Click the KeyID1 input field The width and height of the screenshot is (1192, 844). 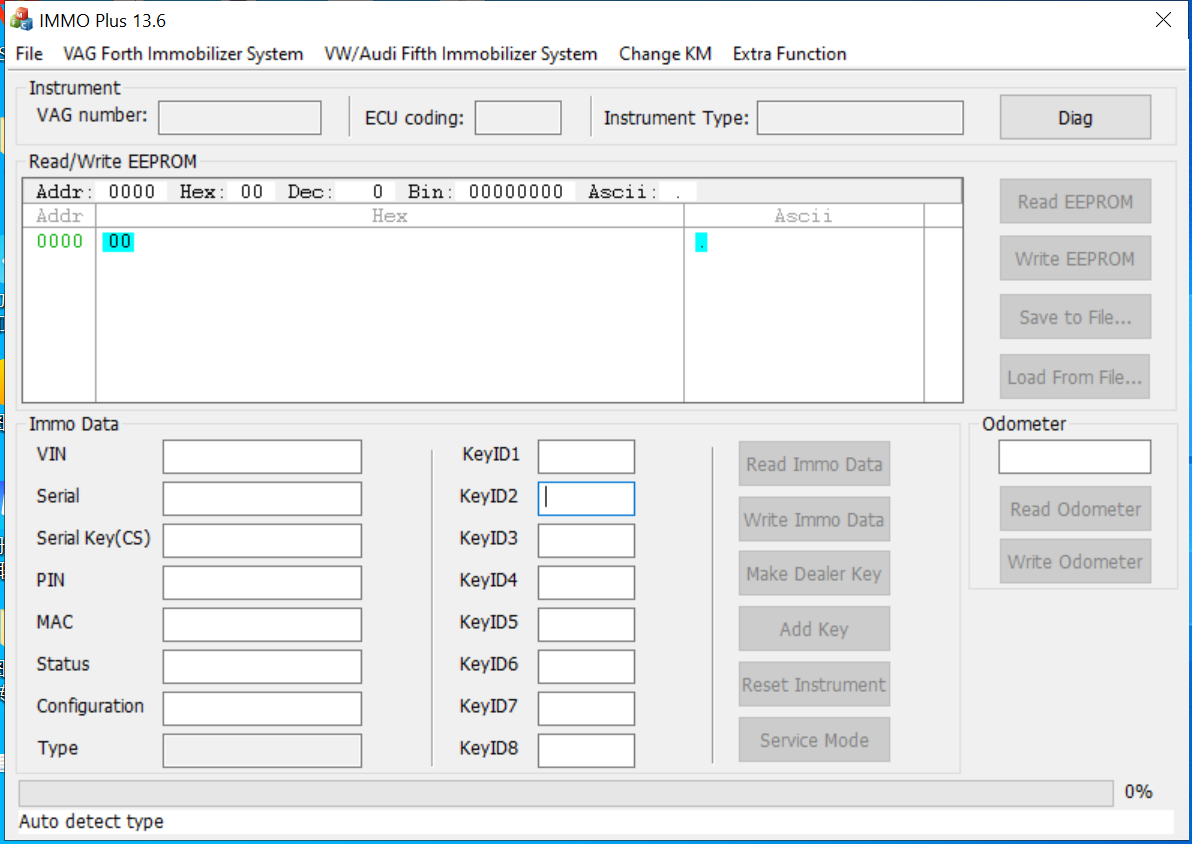click(586, 456)
